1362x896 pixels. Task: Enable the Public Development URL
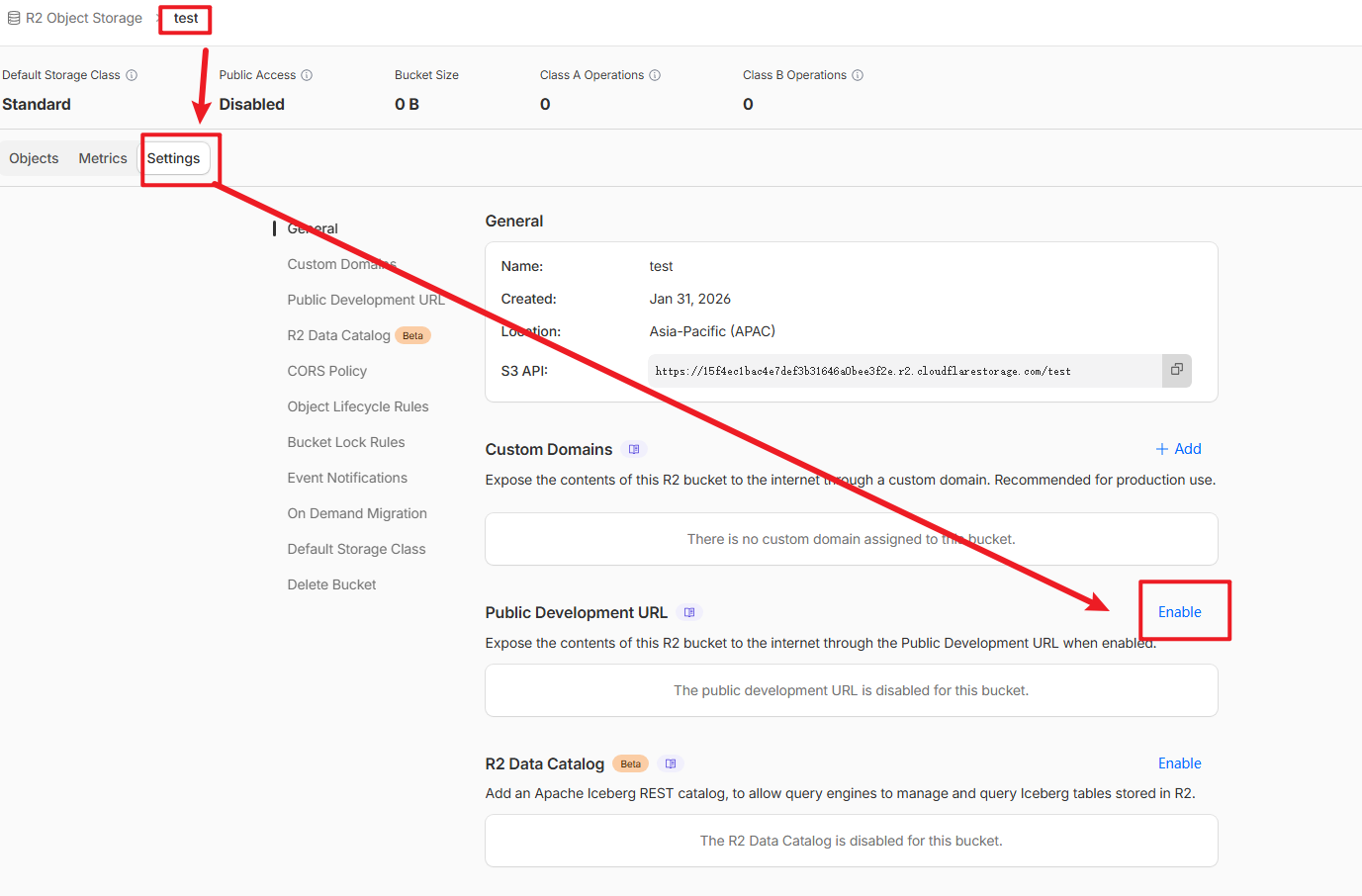tap(1179, 612)
